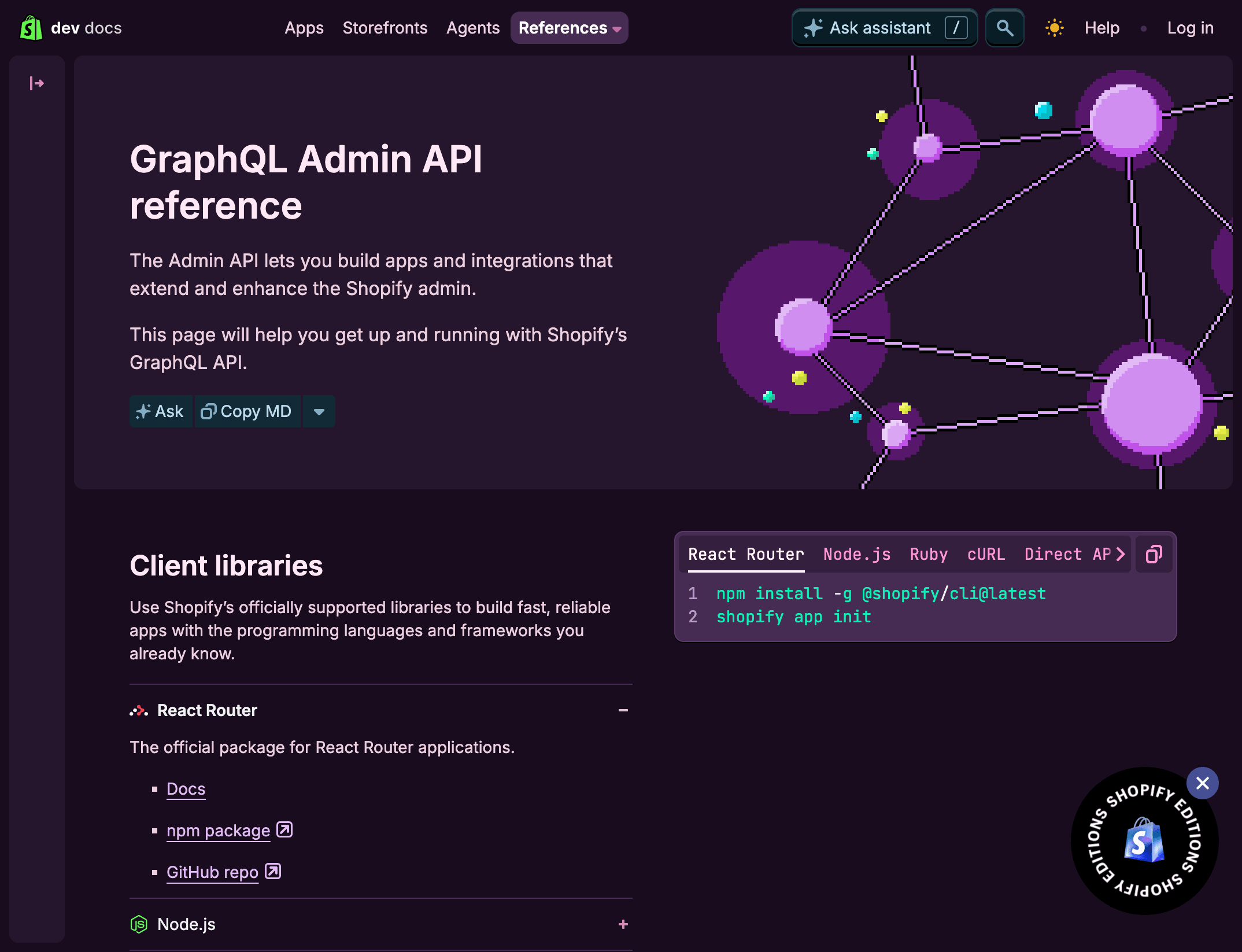
Task: Copy the code snippet with the copy icon
Action: (x=1154, y=554)
